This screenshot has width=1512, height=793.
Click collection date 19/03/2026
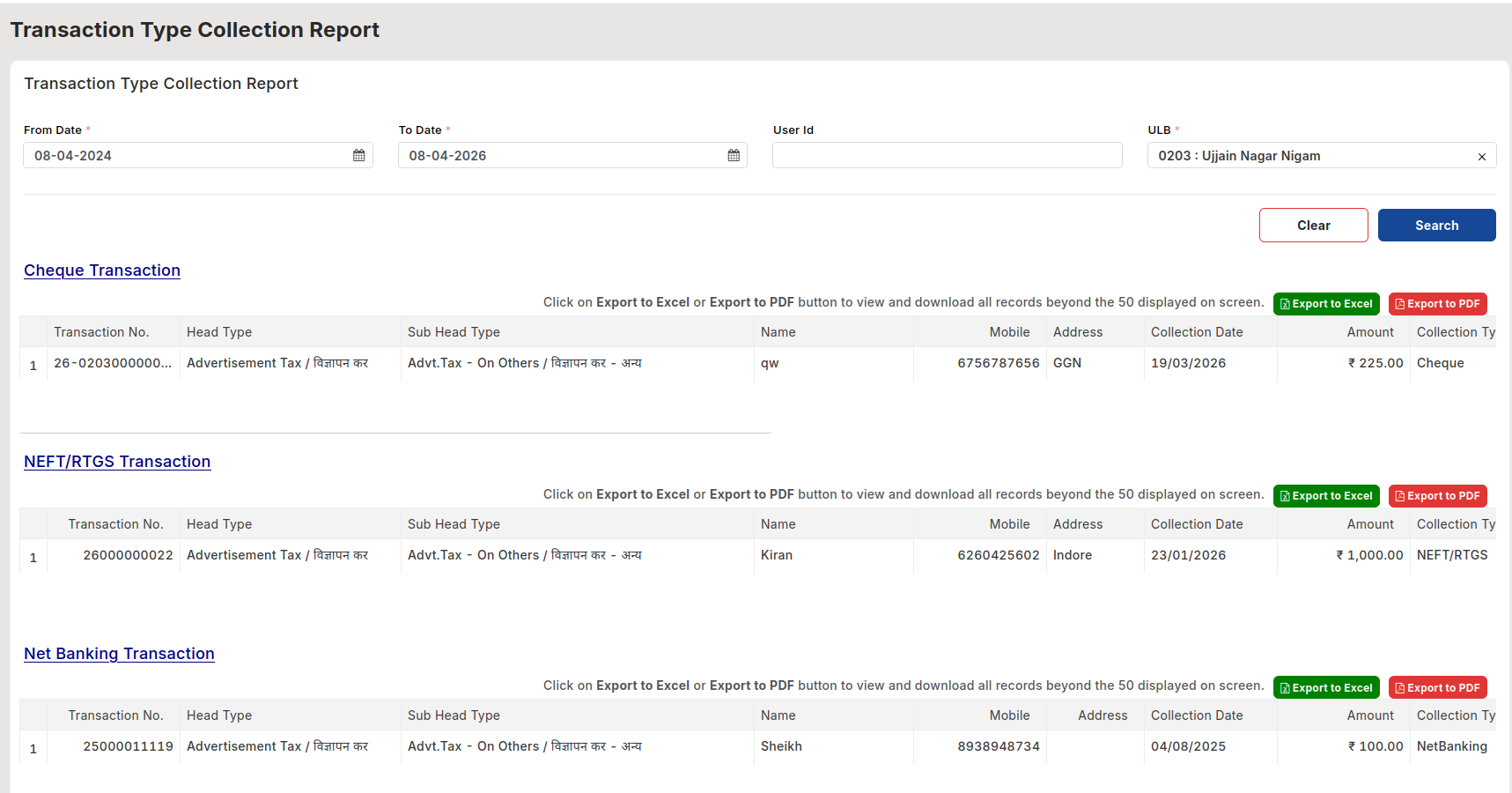tap(1188, 363)
